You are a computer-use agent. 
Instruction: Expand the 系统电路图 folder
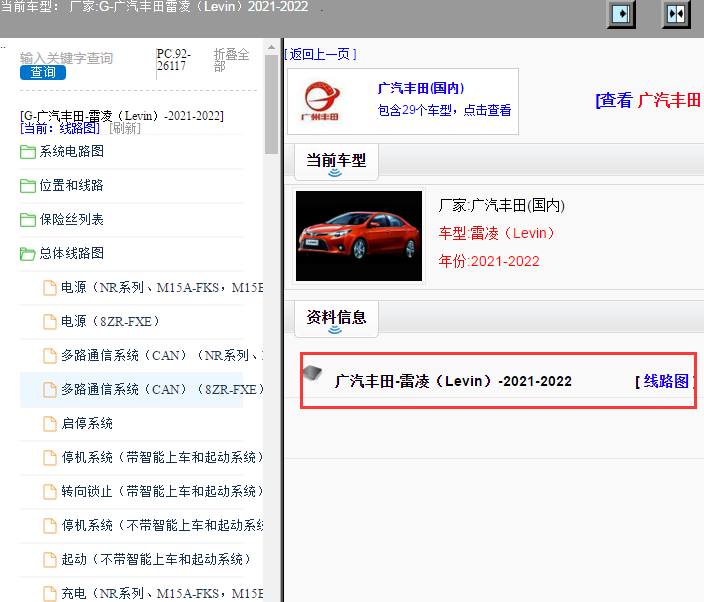(x=71, y=151)
